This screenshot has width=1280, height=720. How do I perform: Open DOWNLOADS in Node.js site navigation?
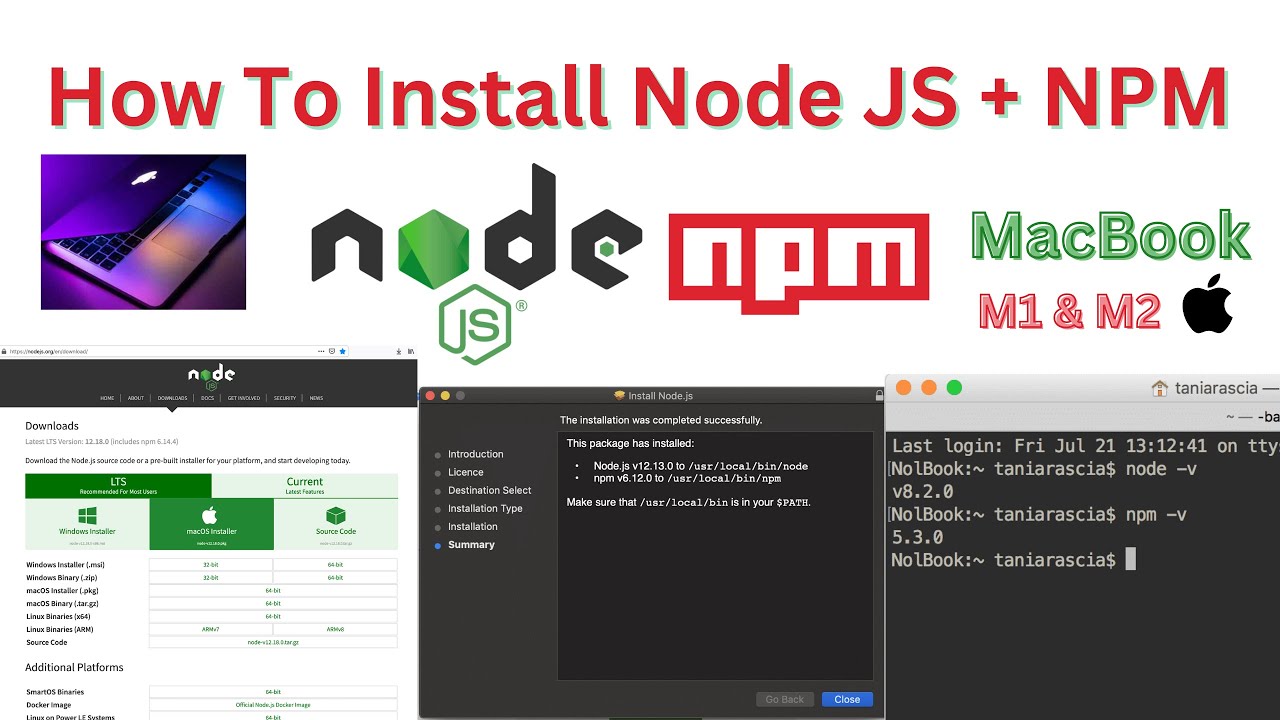172,398
